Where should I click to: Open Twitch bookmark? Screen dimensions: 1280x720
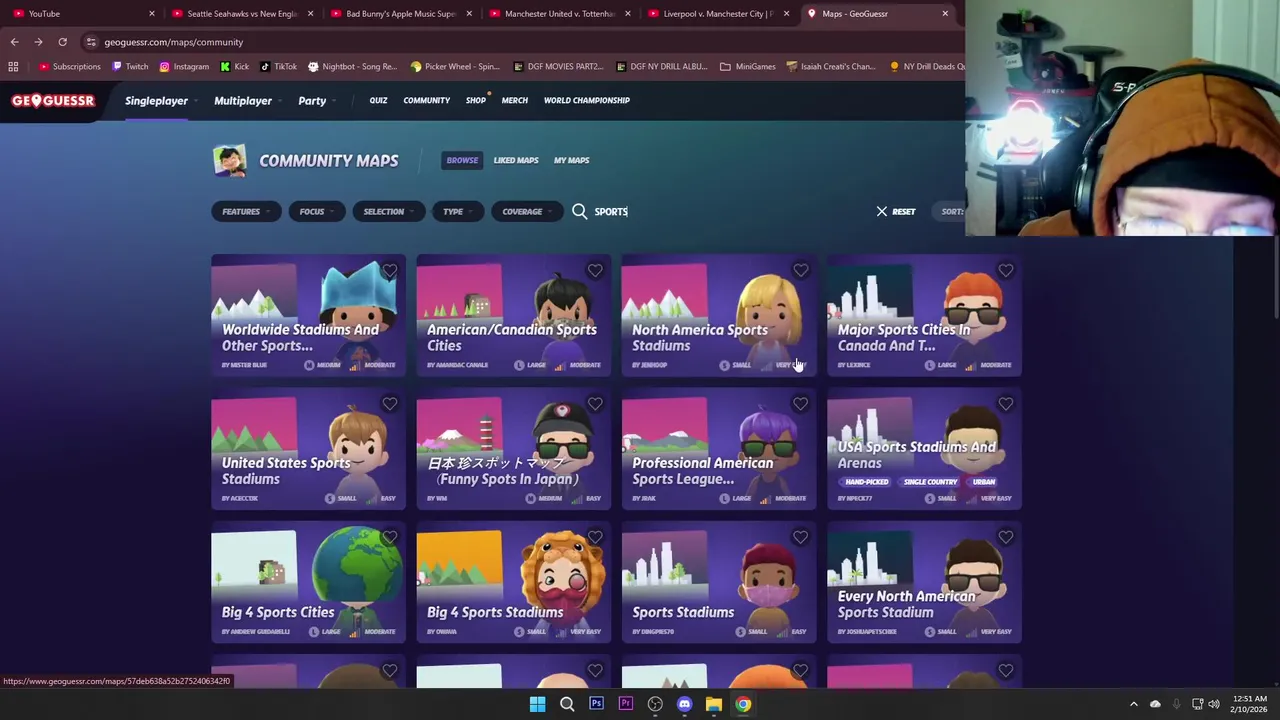coord(129,66)
